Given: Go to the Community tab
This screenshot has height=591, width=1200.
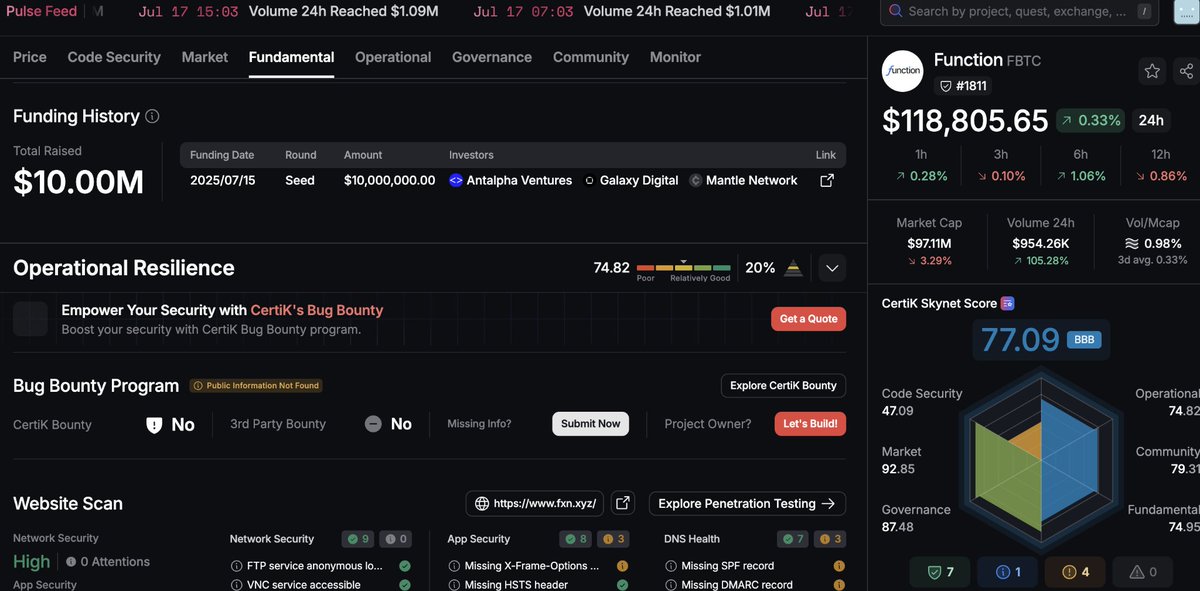Looking at the screenshot, I should click(591, 57).
